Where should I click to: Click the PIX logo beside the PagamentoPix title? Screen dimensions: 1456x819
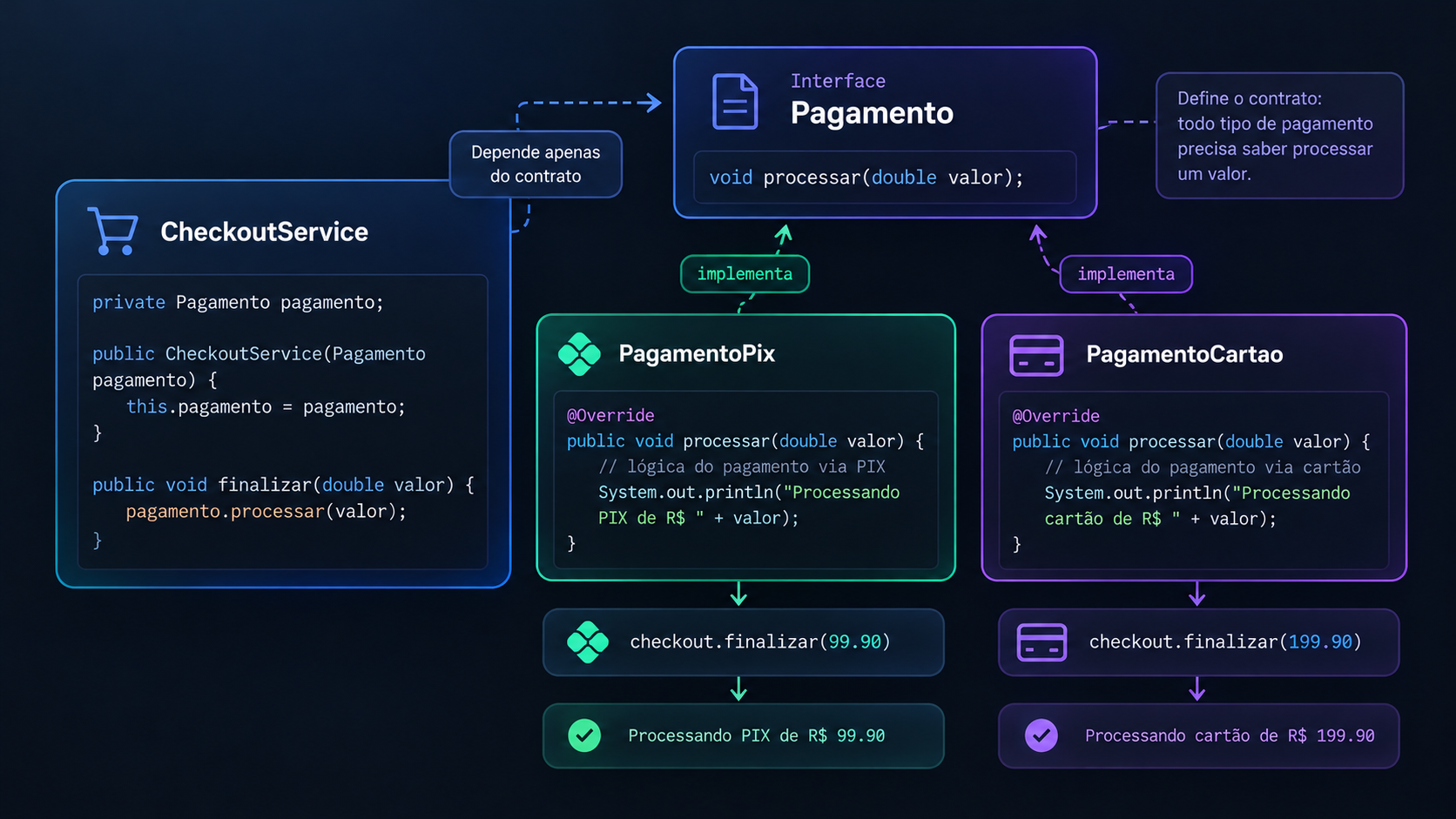[579, 354]
